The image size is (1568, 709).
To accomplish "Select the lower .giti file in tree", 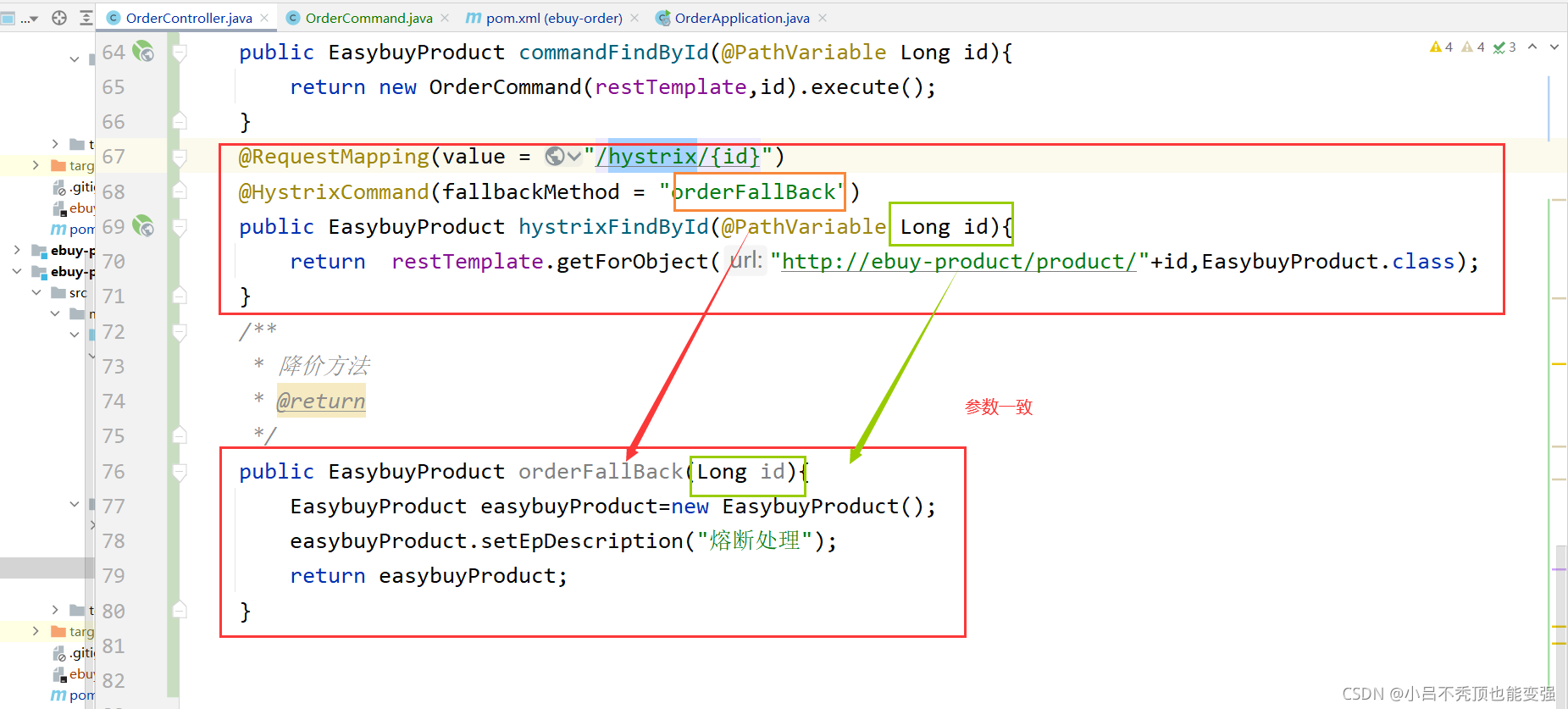I will [x=74, y=653].
